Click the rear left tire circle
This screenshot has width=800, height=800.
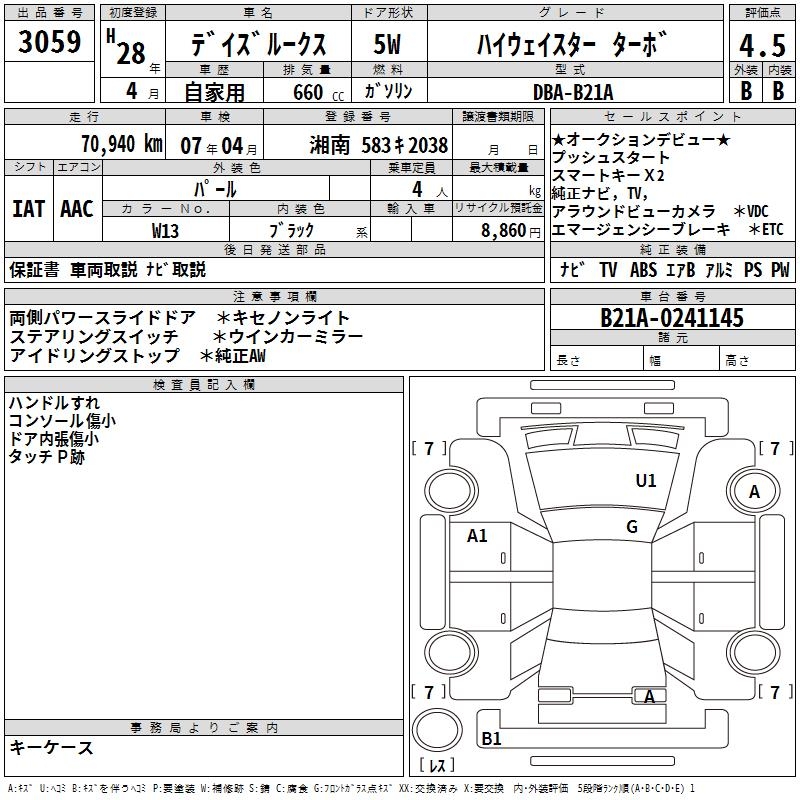point(452,653)
